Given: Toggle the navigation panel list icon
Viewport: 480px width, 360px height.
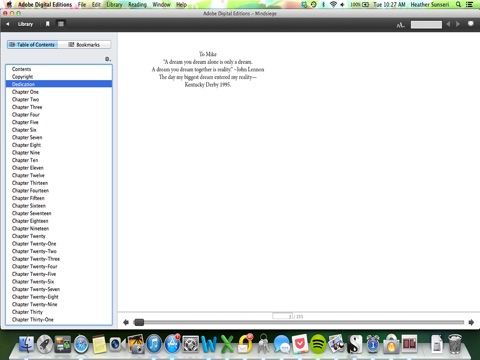Looking at the screenshot, I should pos(61,24).
